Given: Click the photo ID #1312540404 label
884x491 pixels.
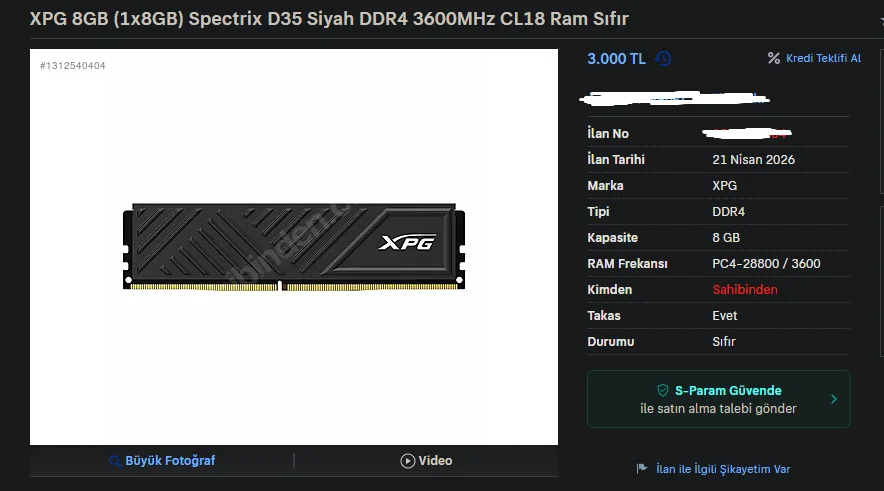Looking at the screenshot, I should click(73, 65).
